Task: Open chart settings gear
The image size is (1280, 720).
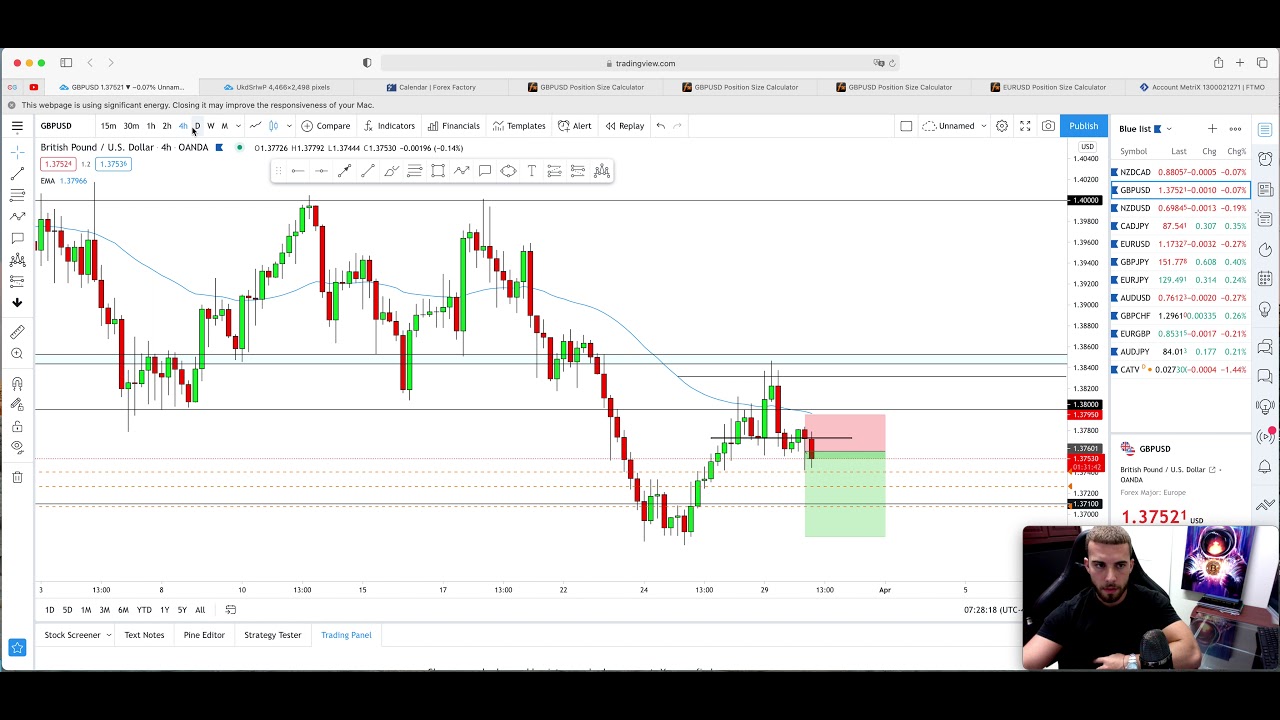Action: click(x=1002, y=126)
